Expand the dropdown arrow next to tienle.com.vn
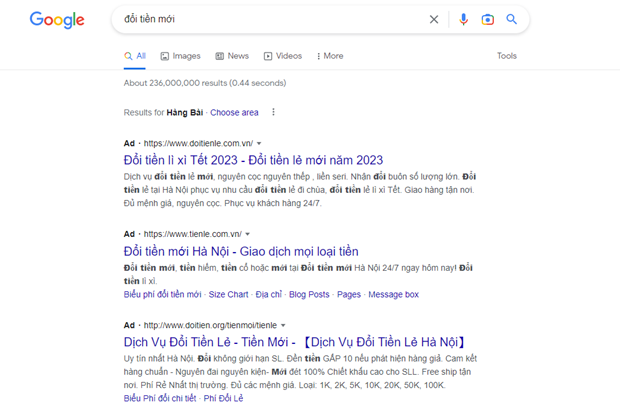The height and width of the screenshot is (411, 620). coord(248,234)
